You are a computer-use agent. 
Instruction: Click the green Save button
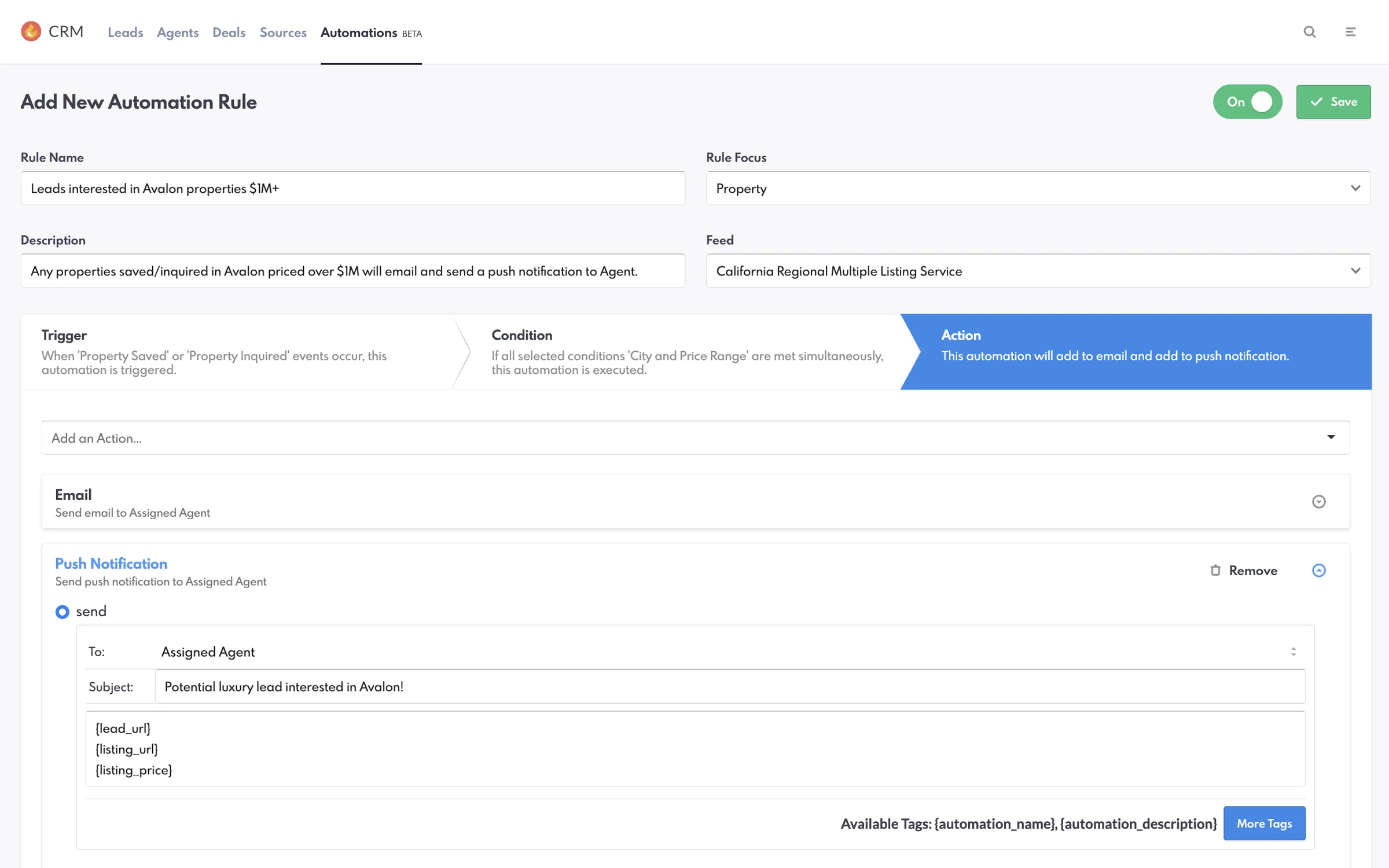click(1333, 102)
